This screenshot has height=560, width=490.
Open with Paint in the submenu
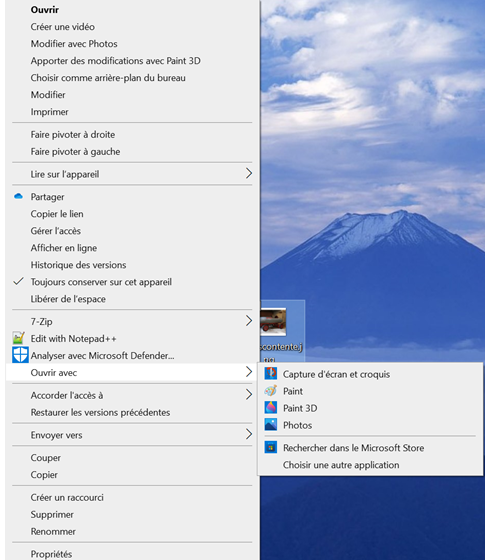pos(371,391)
